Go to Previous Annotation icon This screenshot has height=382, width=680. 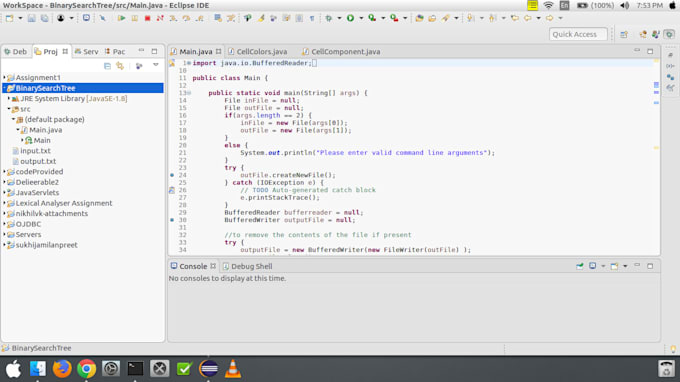(x=492, y=18)
